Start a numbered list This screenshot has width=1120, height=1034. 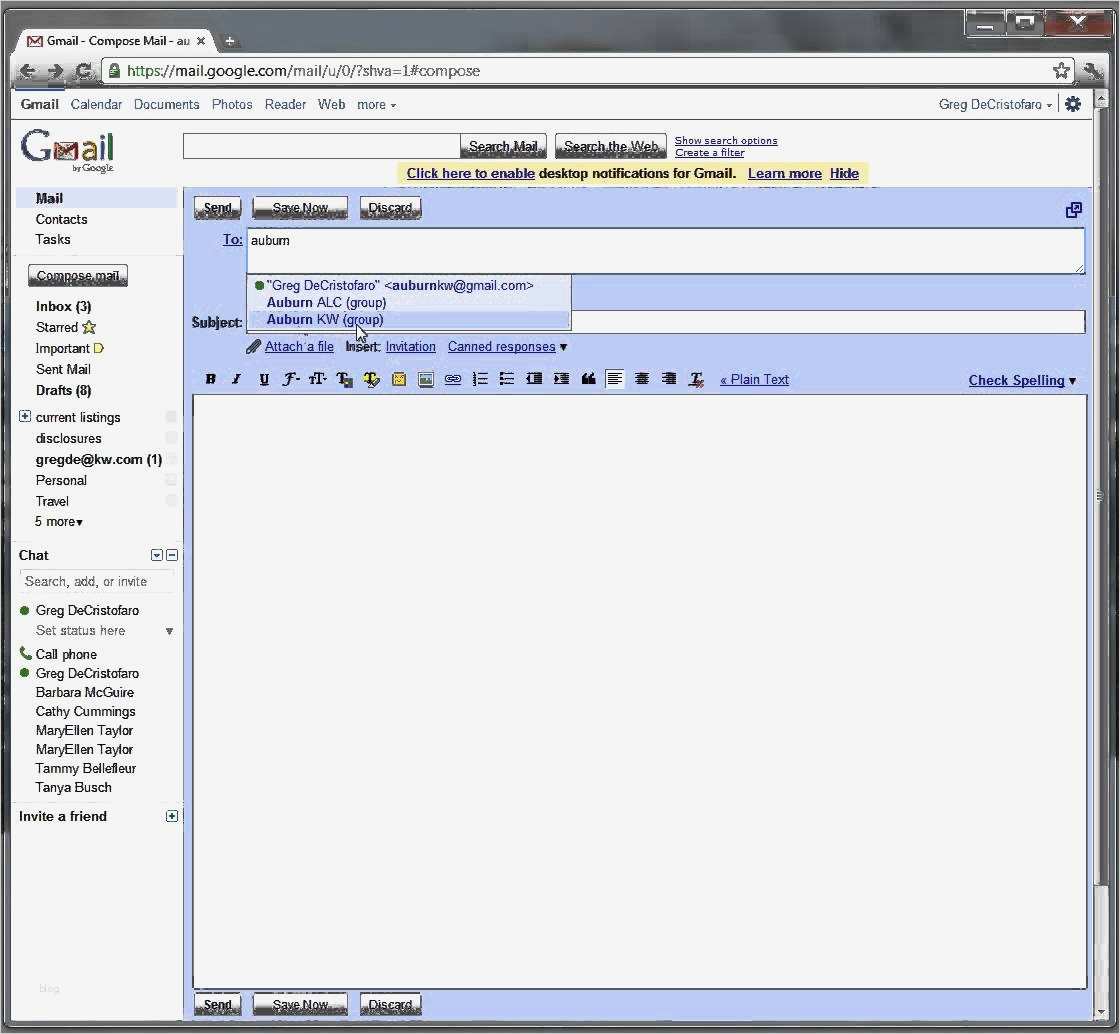coord(480,379)
